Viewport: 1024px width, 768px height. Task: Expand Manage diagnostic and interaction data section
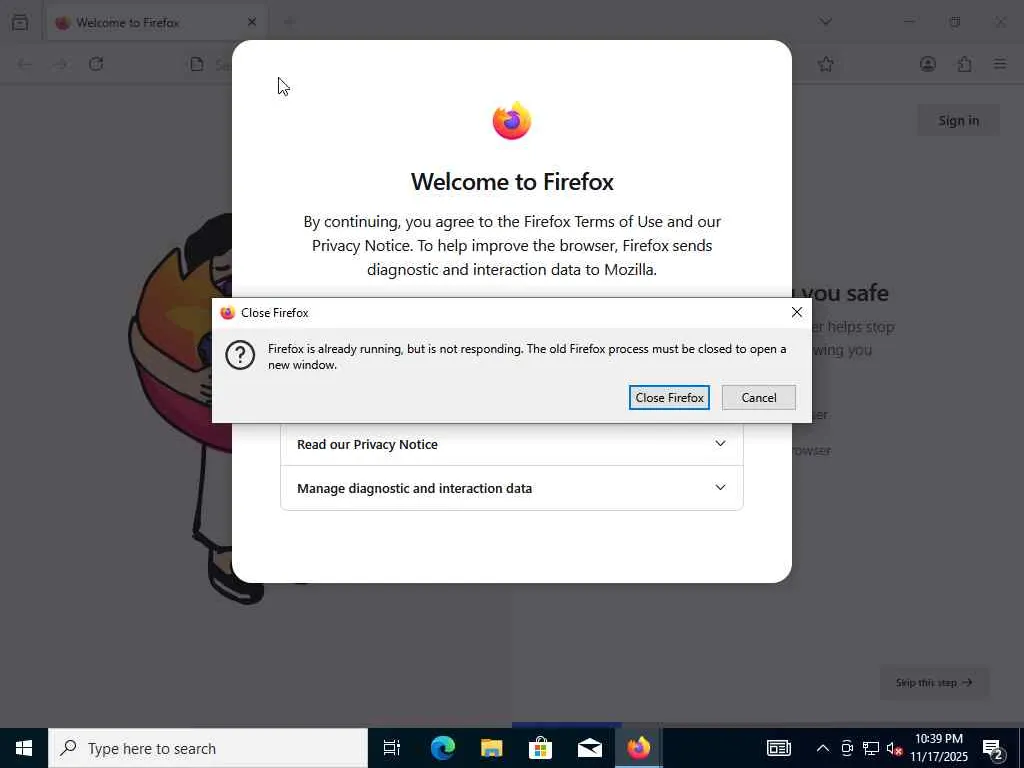pyautogui.click(x=511, y=488)
